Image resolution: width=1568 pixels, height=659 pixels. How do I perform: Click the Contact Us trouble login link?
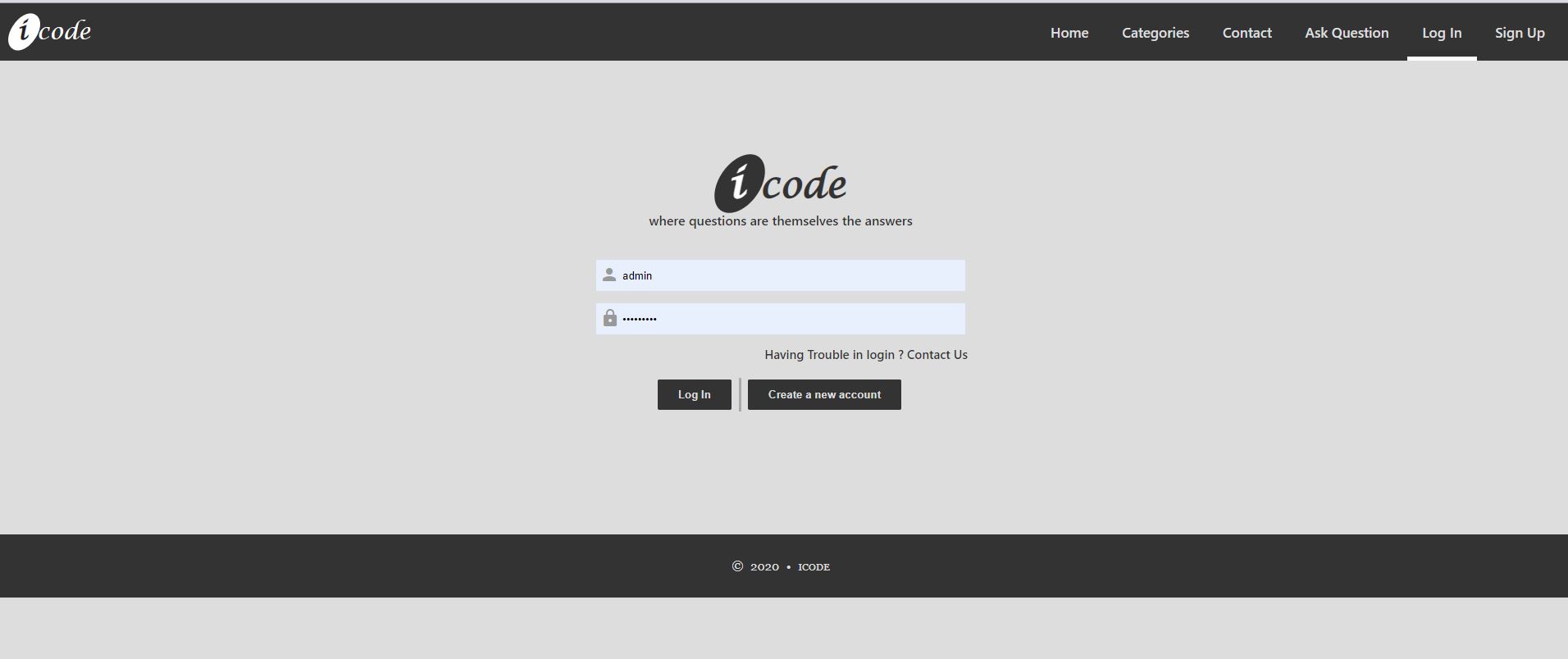pos(937,355)
